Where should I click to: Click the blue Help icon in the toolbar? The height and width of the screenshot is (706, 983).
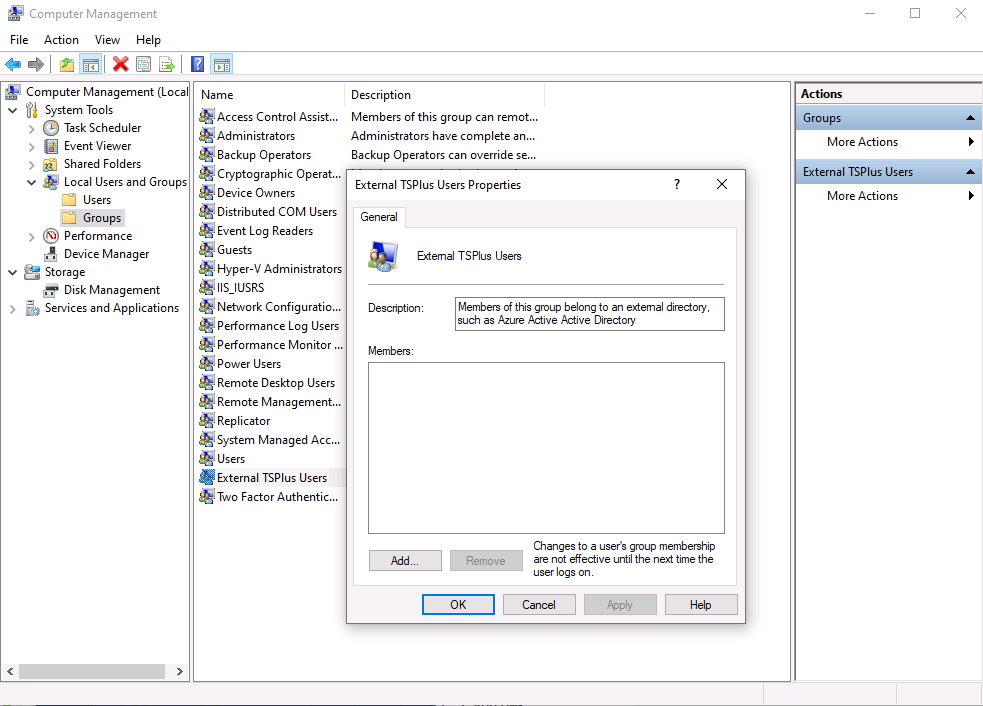click(x=198, y=65)
